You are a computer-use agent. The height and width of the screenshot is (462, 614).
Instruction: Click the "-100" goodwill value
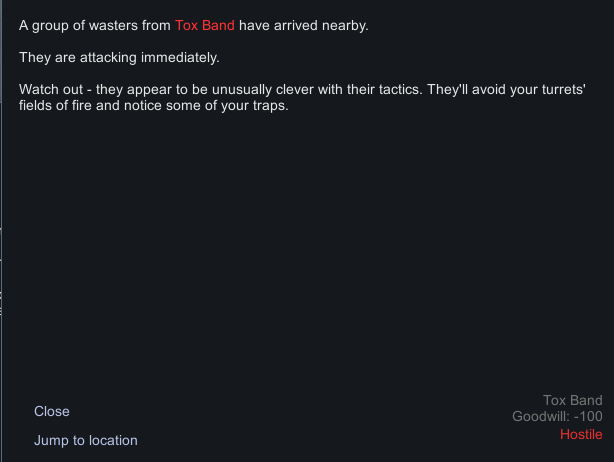tap(585, 417)
